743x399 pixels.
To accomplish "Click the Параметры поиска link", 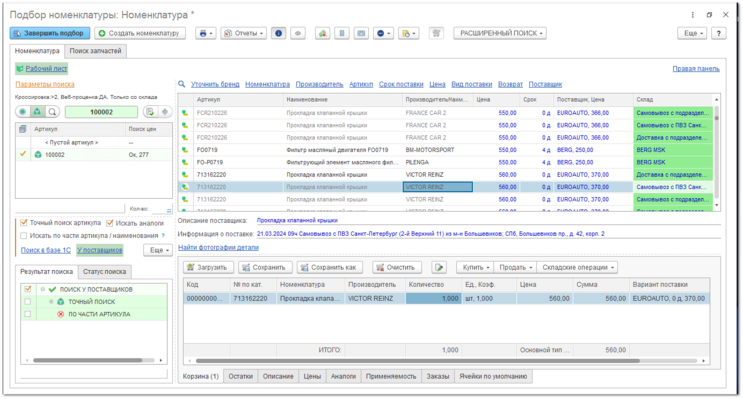I will coord(45,84).
